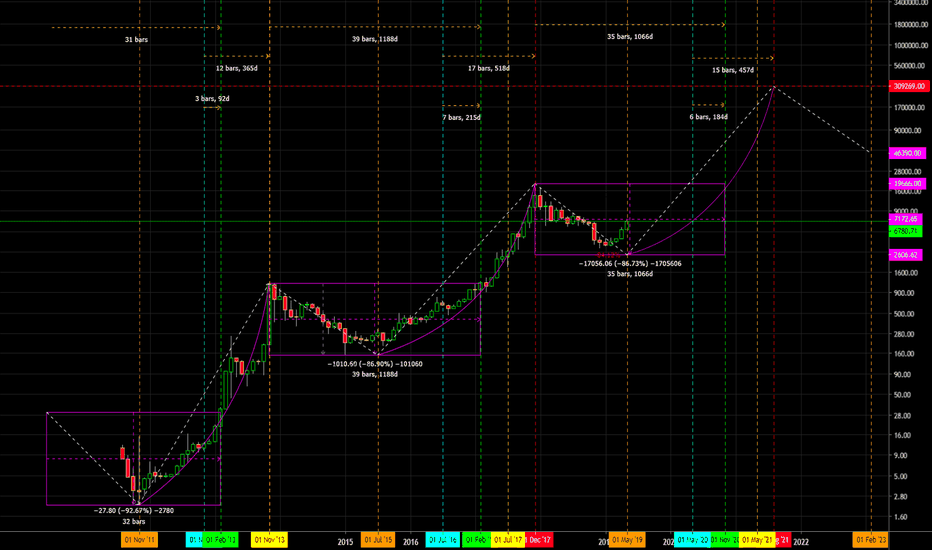
Task: Click the magenta 19666.00 price label
Action: (907, 184)
